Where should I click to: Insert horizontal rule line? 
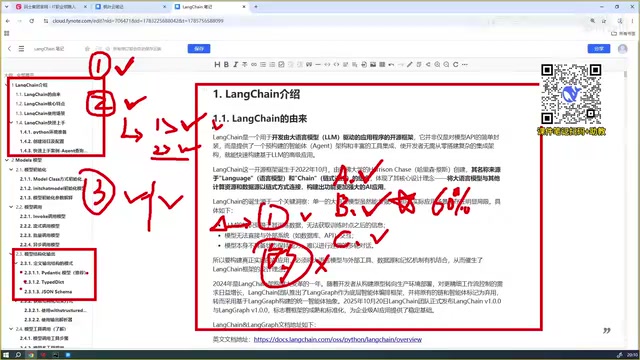(318, 64)
